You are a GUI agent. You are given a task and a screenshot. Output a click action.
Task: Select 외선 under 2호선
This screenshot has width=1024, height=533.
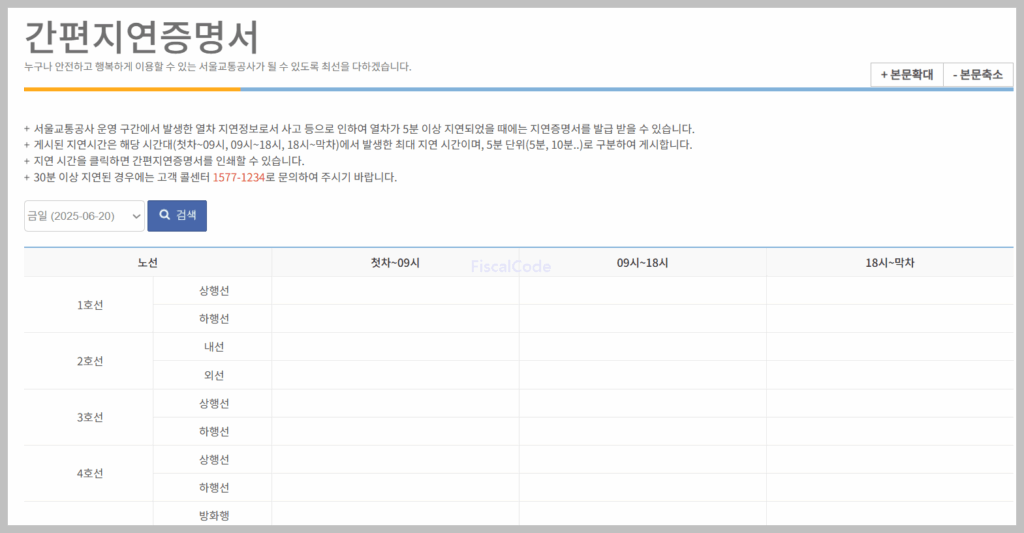[x=213, y=375]
